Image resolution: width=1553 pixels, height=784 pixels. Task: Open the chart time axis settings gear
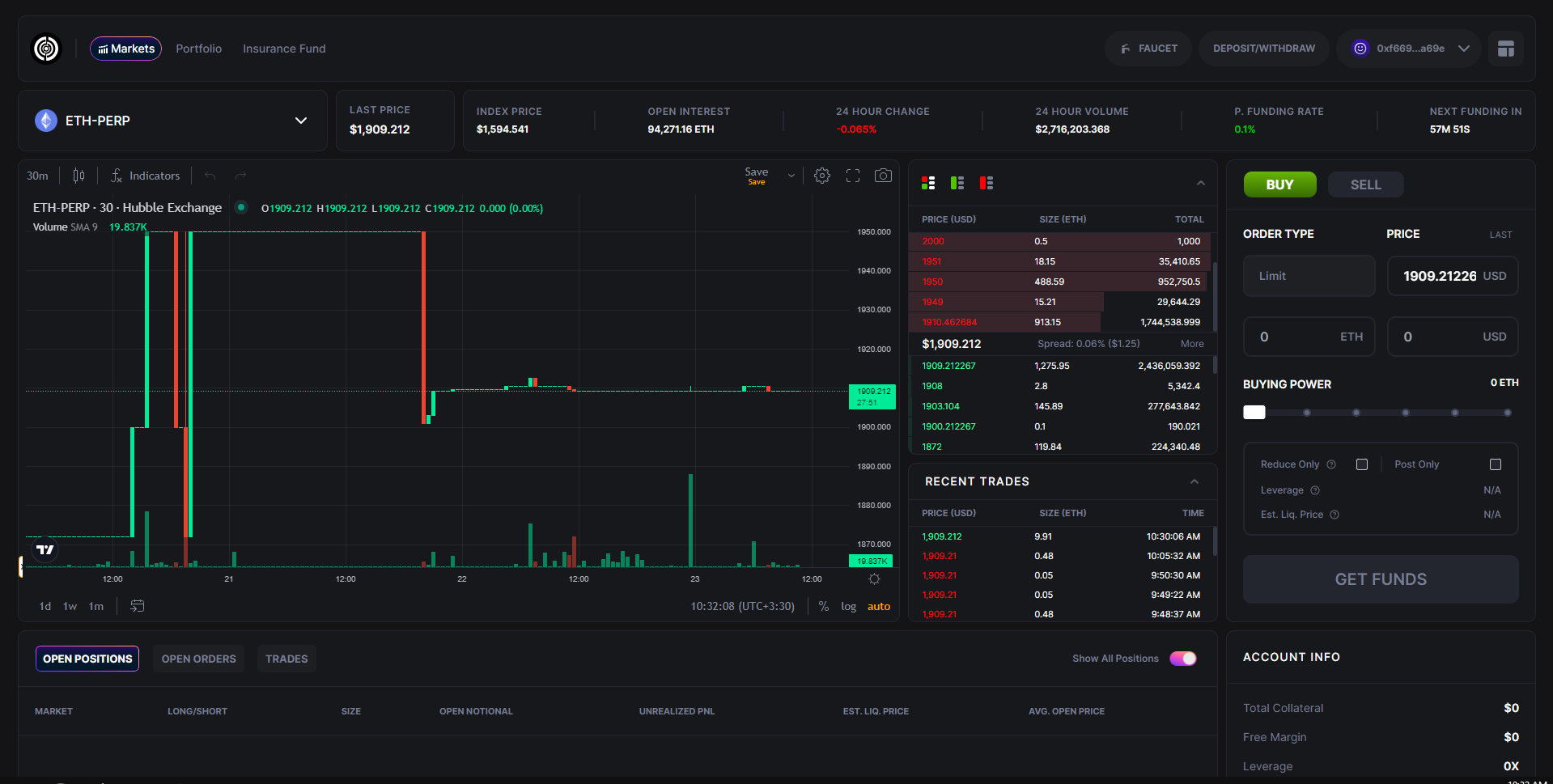pos(874,578)
